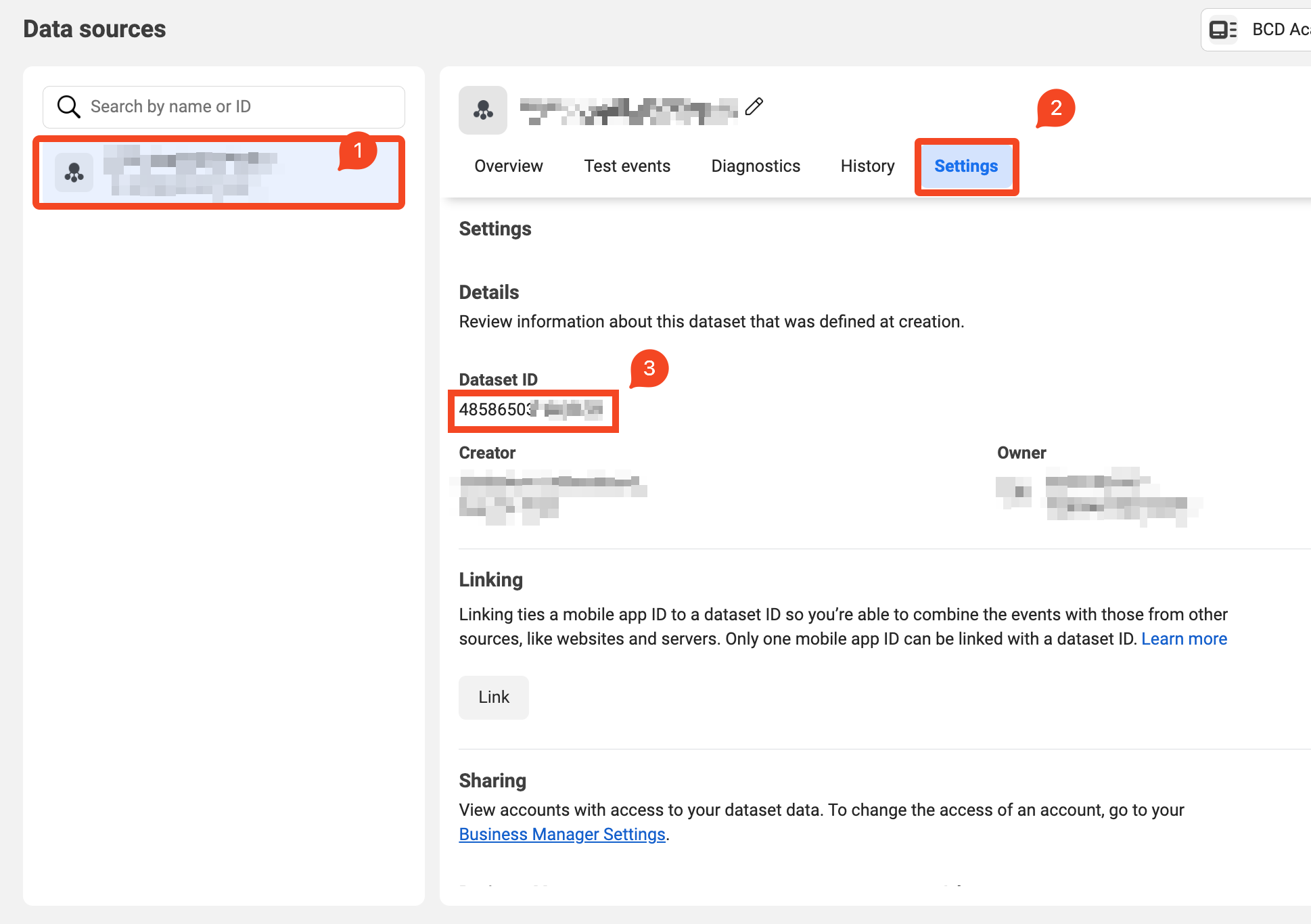This screenshot has height=924, width=1311.
Task: Click the dataset icon in the left list item
Action: click(x=74, y=173)
